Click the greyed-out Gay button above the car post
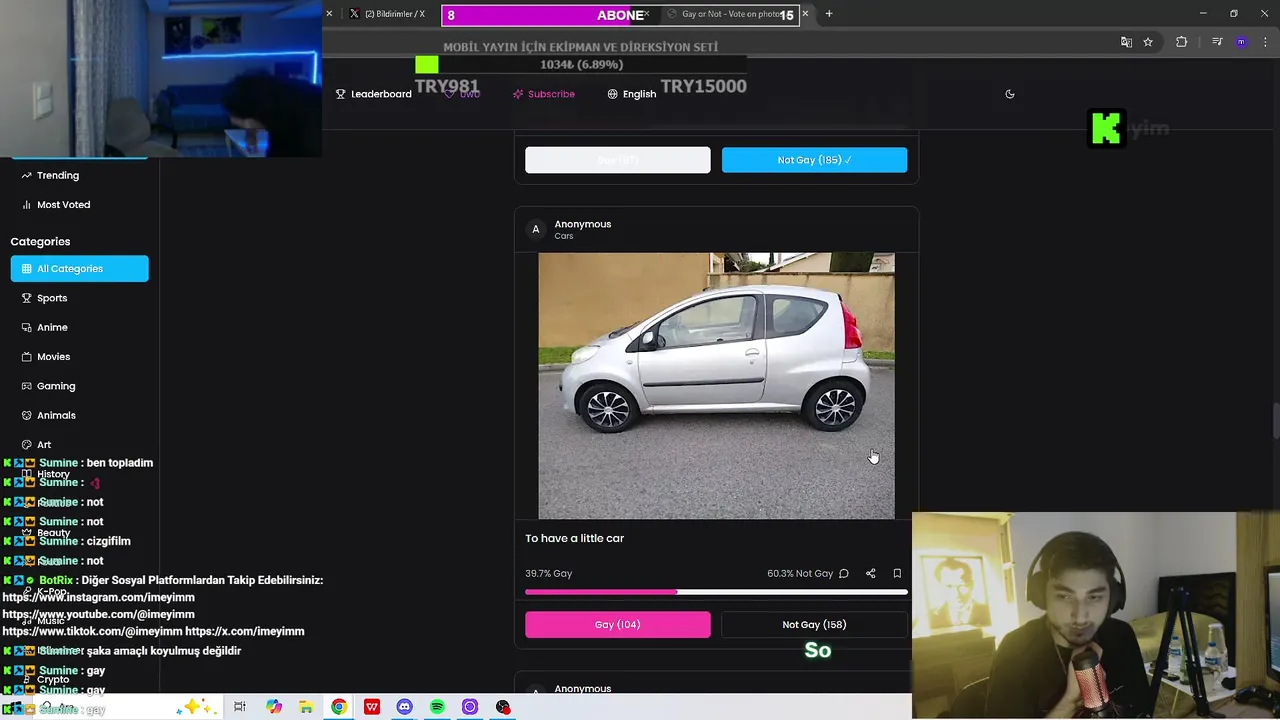This screenshot has height=720, width=1280. coord(618,160)
